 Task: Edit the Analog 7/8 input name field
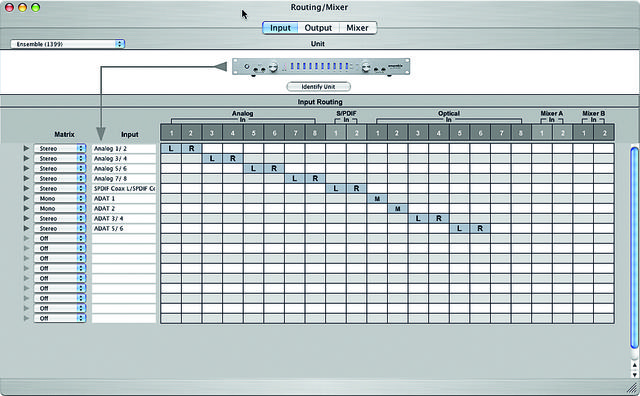(124, 178)
